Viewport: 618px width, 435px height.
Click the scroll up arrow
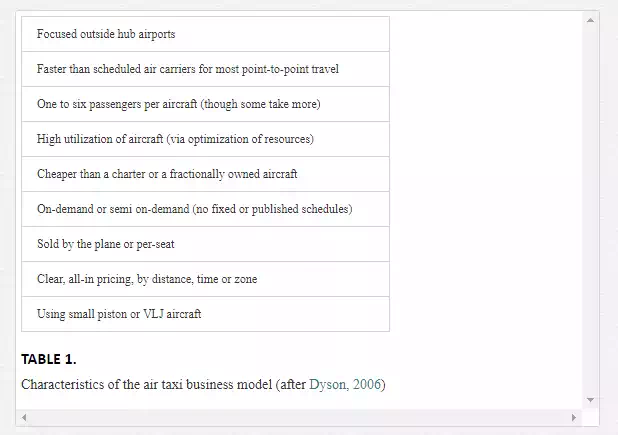(x=590, y=20)
